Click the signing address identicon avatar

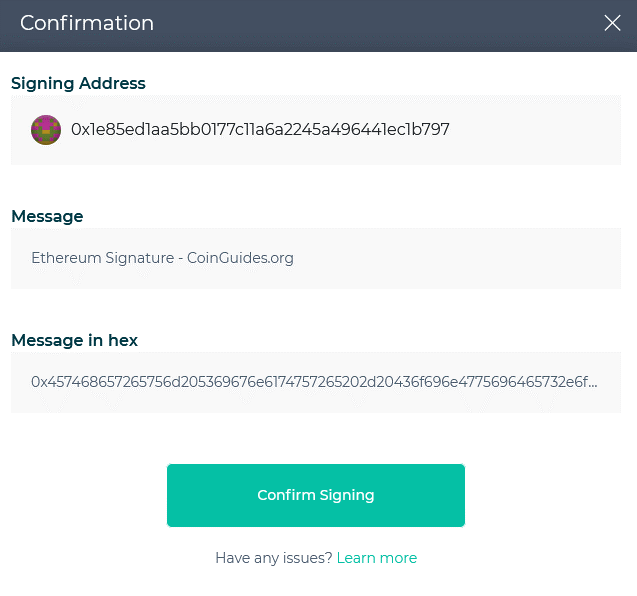click(46, 130)
